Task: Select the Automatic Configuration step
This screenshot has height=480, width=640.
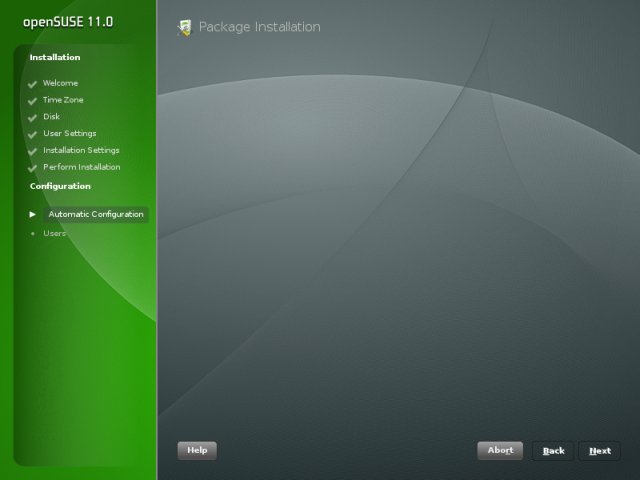Action: 96,214
